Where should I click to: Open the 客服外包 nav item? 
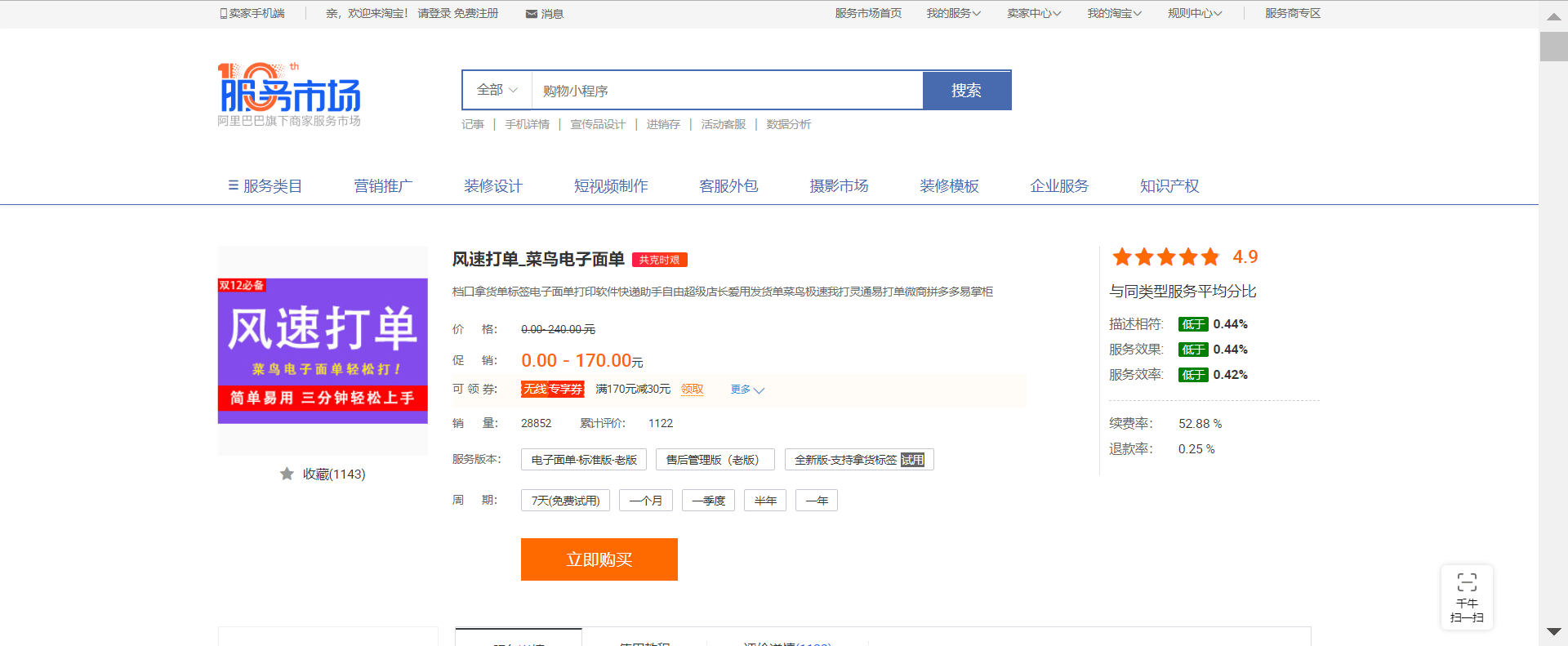[x=728, y=186]
